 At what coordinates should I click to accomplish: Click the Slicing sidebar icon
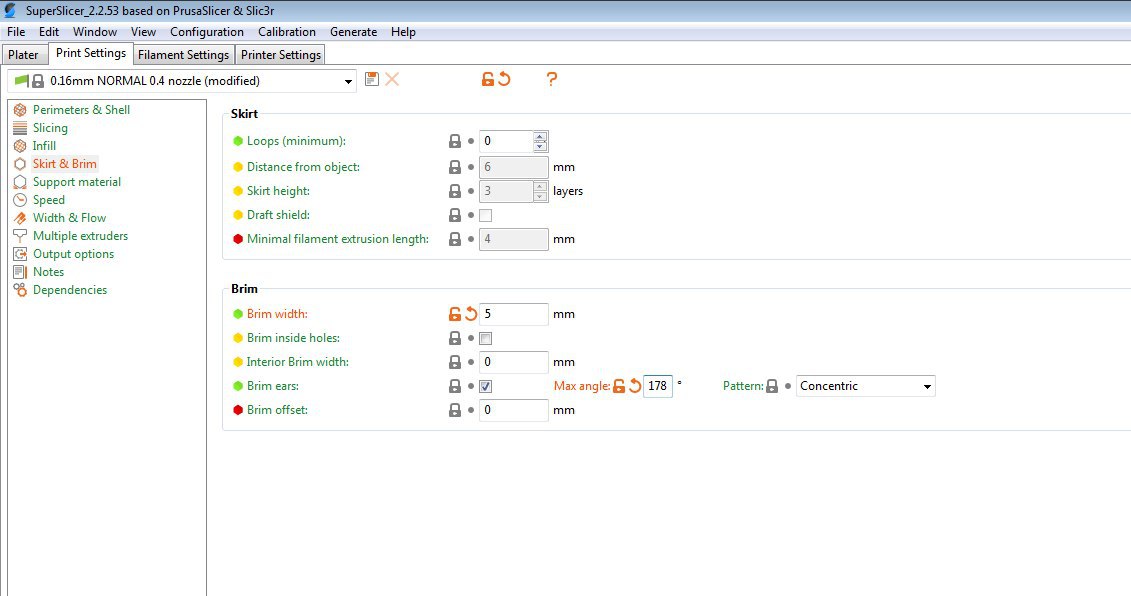point(20,128)
